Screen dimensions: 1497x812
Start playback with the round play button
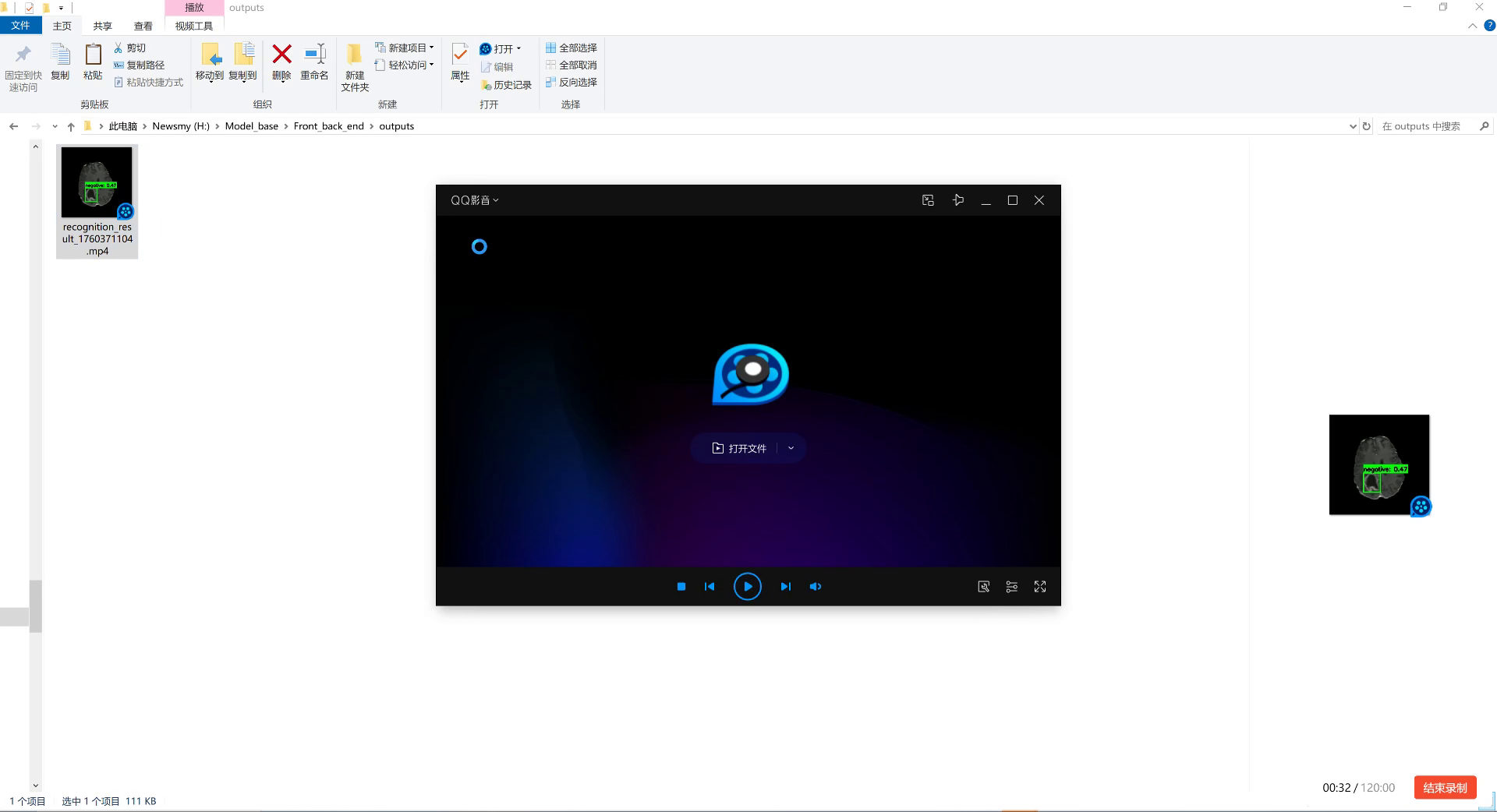click(x=747, y=587)
